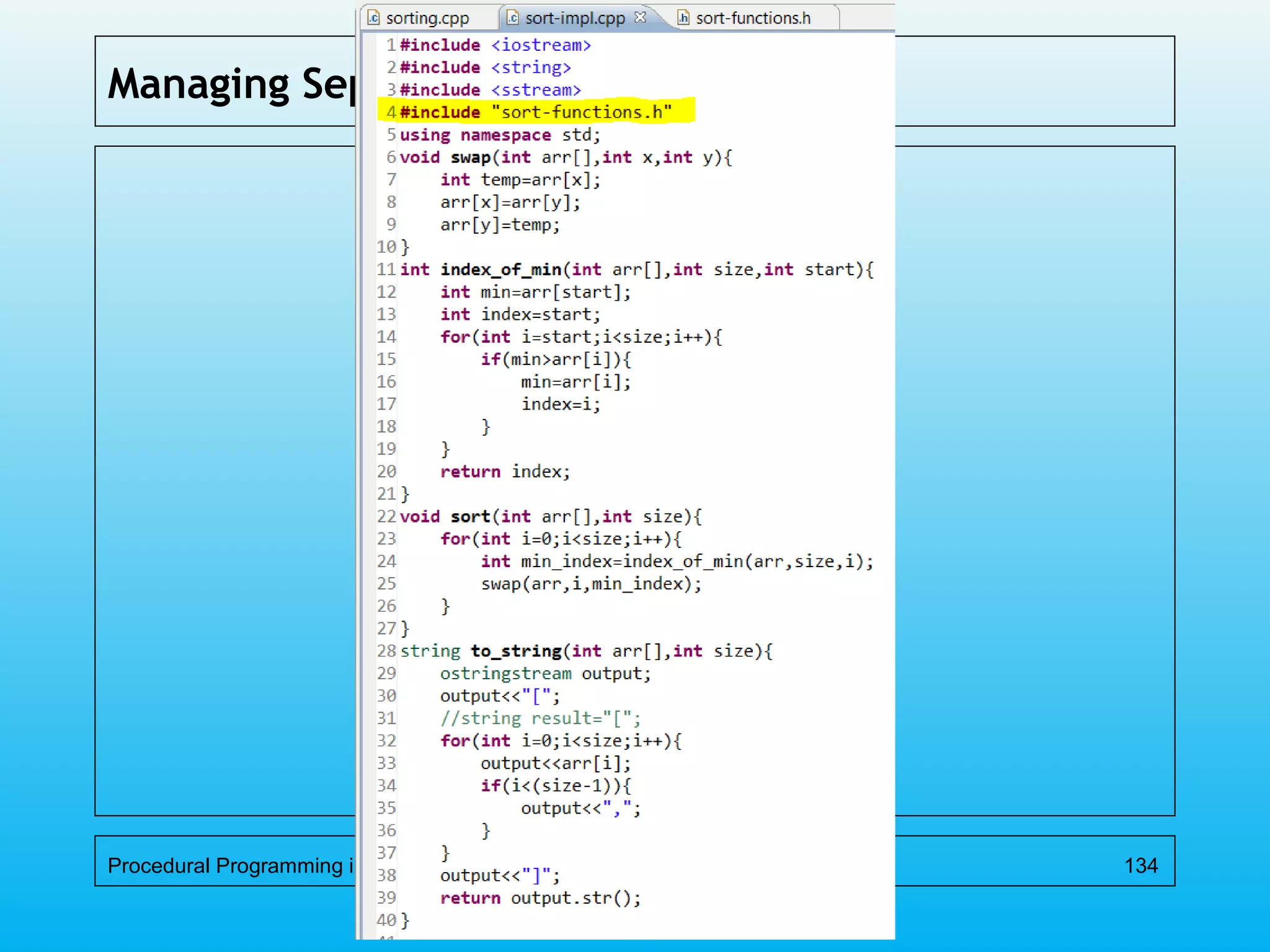This screenshot has height=952, width=1270.
Task: Click 'for(int i=start;i<size;i++){' line
Action: click(582, 337)
